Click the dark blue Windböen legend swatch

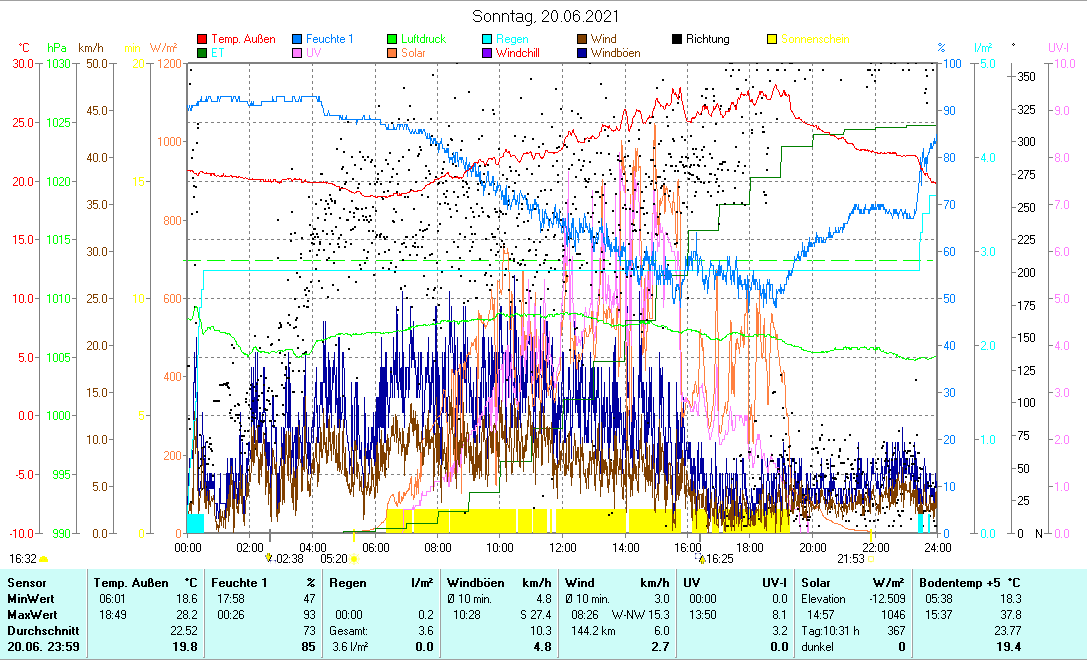pos(582,53)
